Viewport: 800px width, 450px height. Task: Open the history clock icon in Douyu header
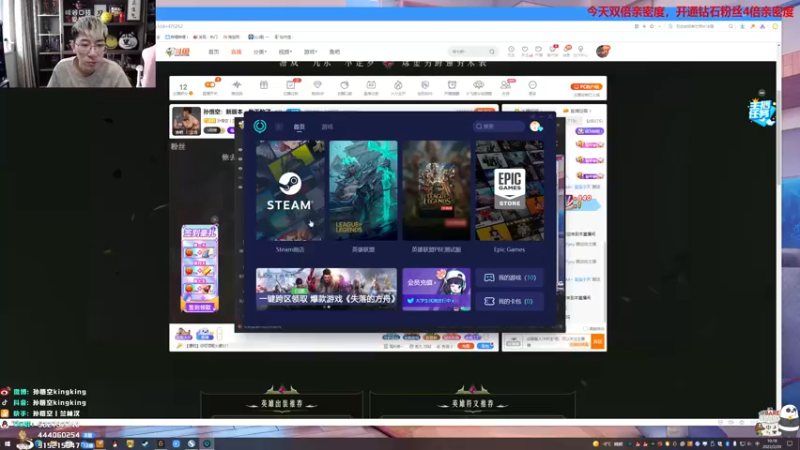511,50
